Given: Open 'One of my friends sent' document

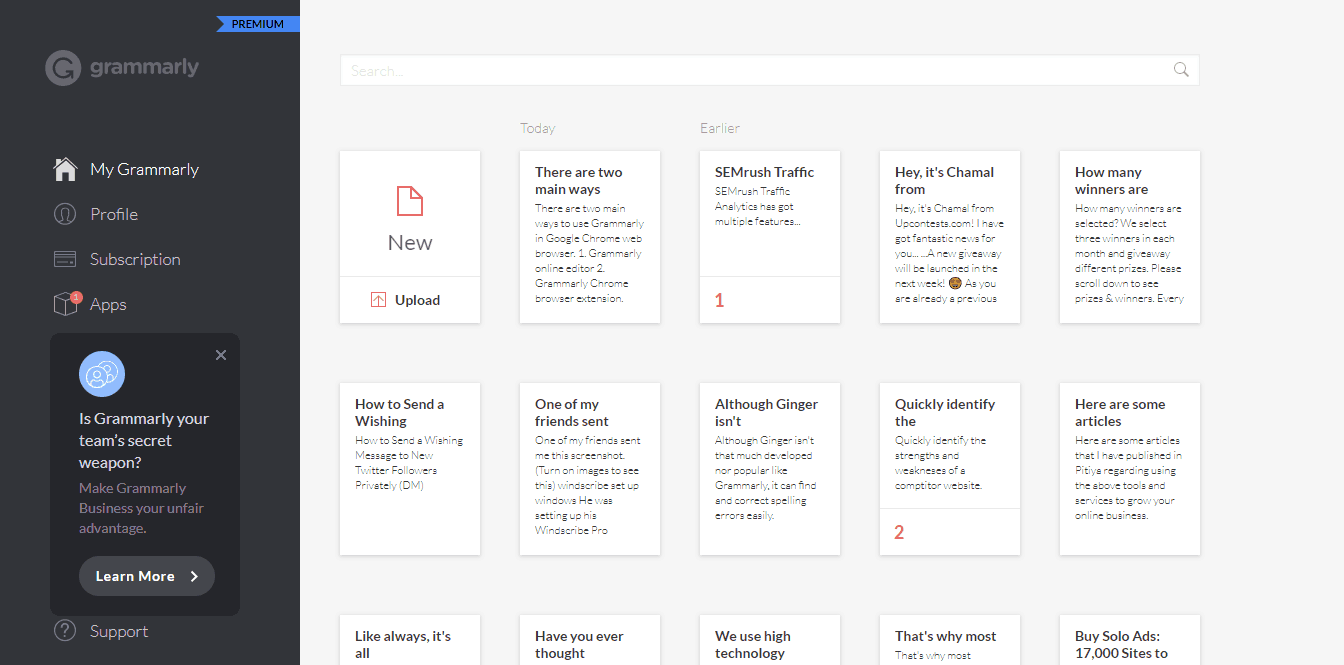Looking at the screenshot, I should click(x=590, y=469).
